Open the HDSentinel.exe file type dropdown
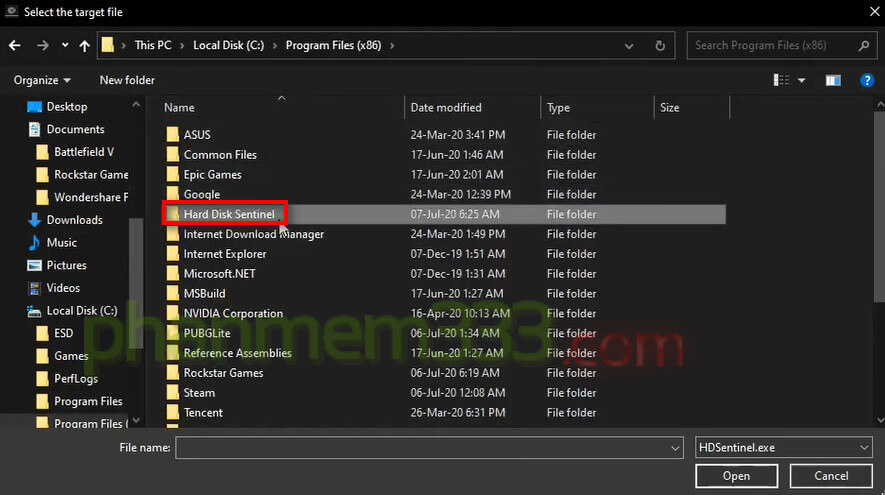The width and height of the screenshot is (885, 495). click(864, 448)
